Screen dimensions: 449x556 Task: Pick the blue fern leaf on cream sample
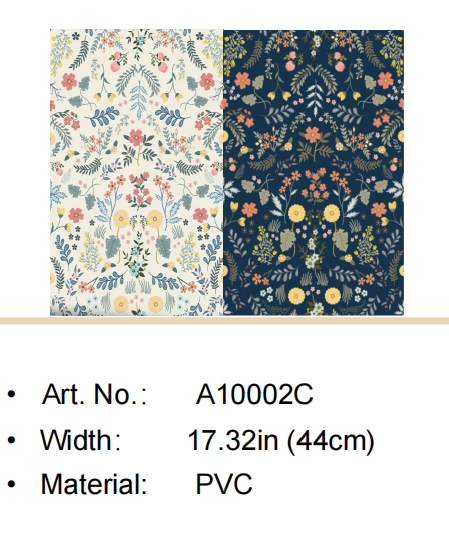(x=138, y=95)
